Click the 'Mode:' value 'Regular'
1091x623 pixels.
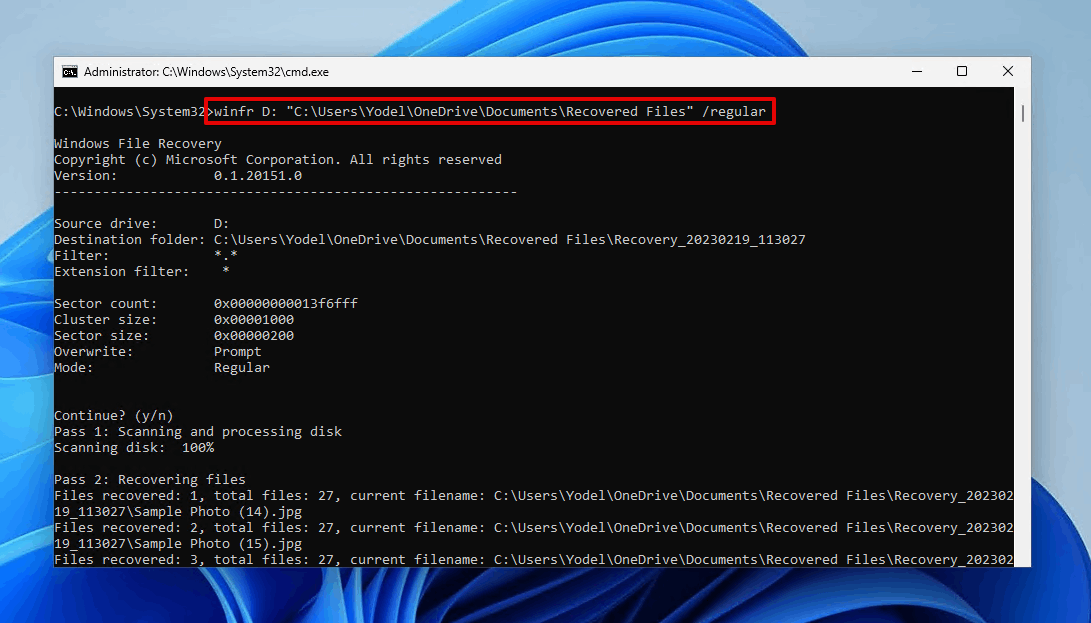pos(241,368)
